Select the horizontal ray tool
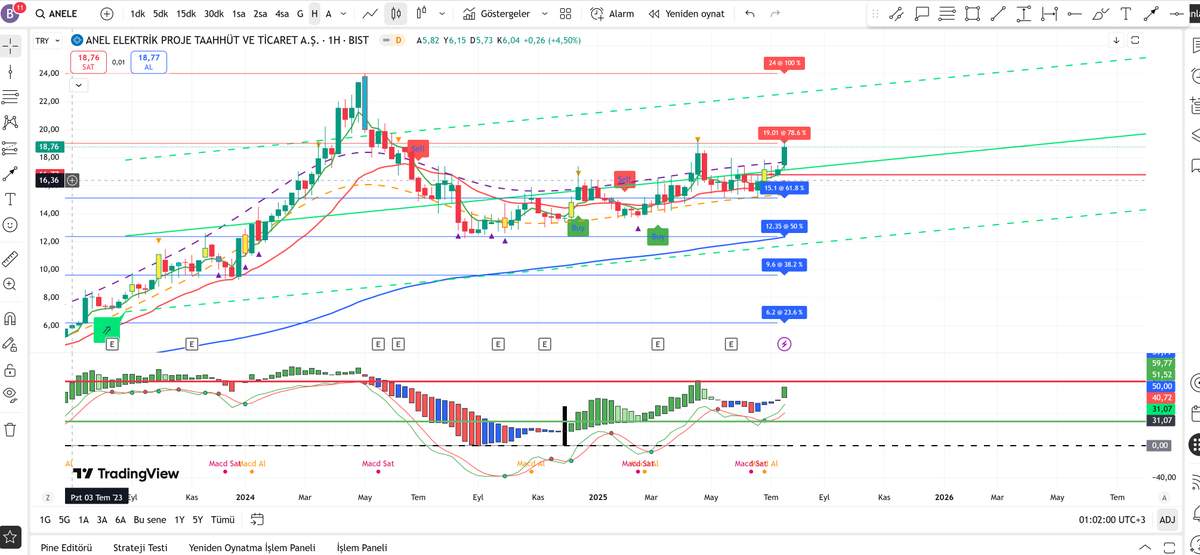The width and height of the screenshot is (1200, 555). click(1073, 15)
